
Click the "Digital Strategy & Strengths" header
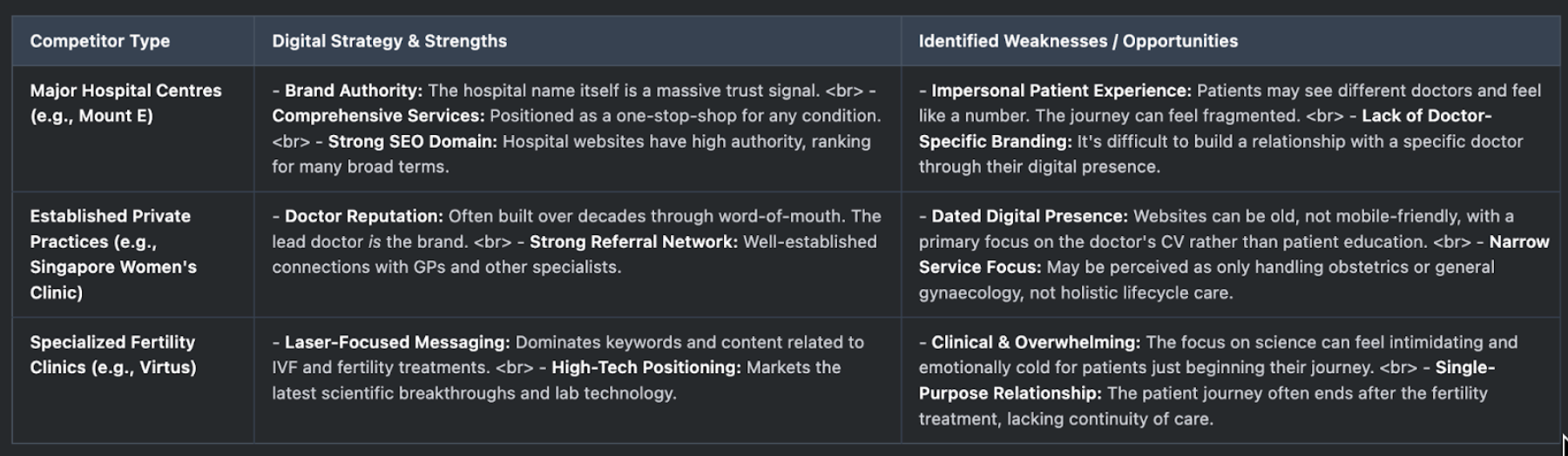389,41
